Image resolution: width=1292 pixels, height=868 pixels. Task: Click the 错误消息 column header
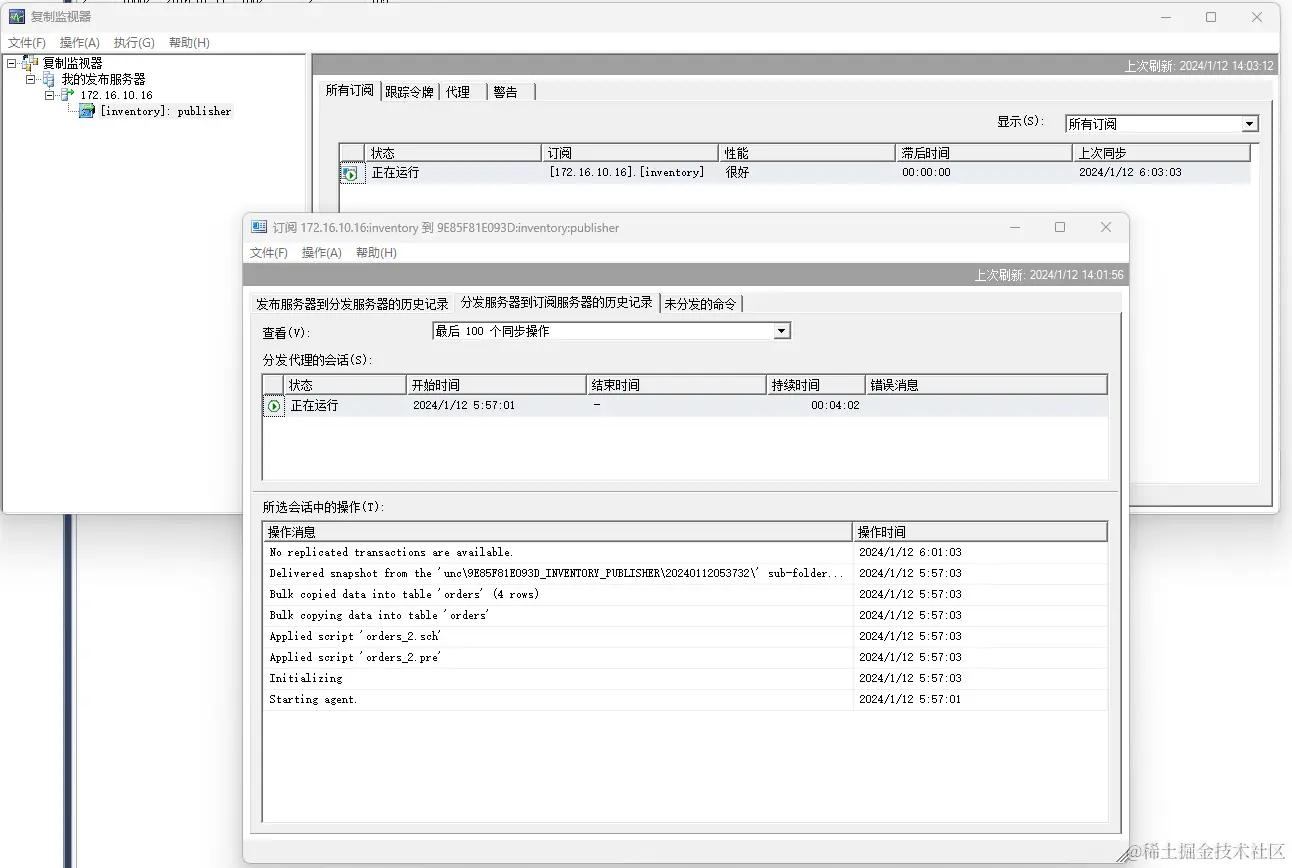click(x=987, y=385)
